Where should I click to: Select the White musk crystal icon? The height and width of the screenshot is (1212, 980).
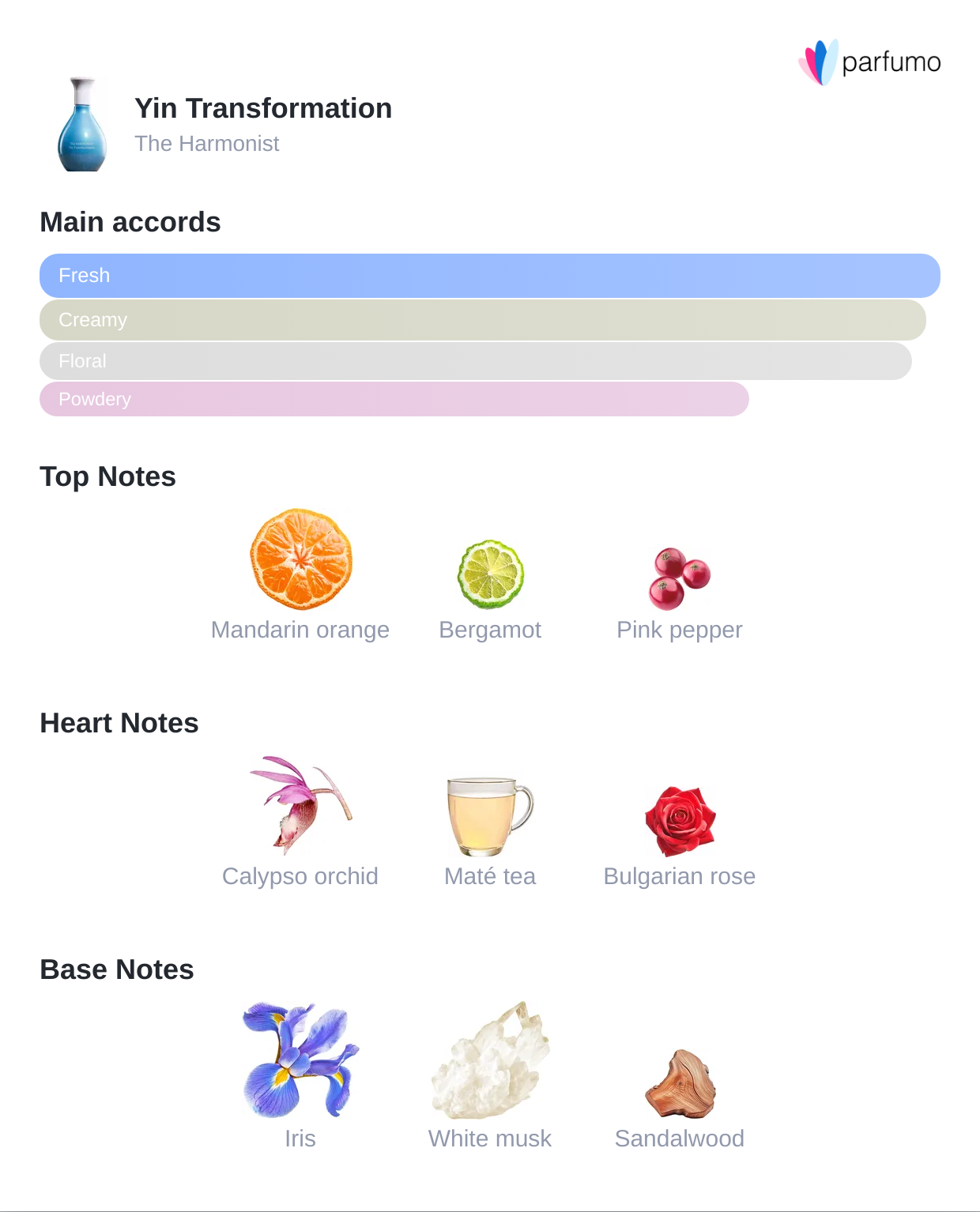click(490, 1060)
